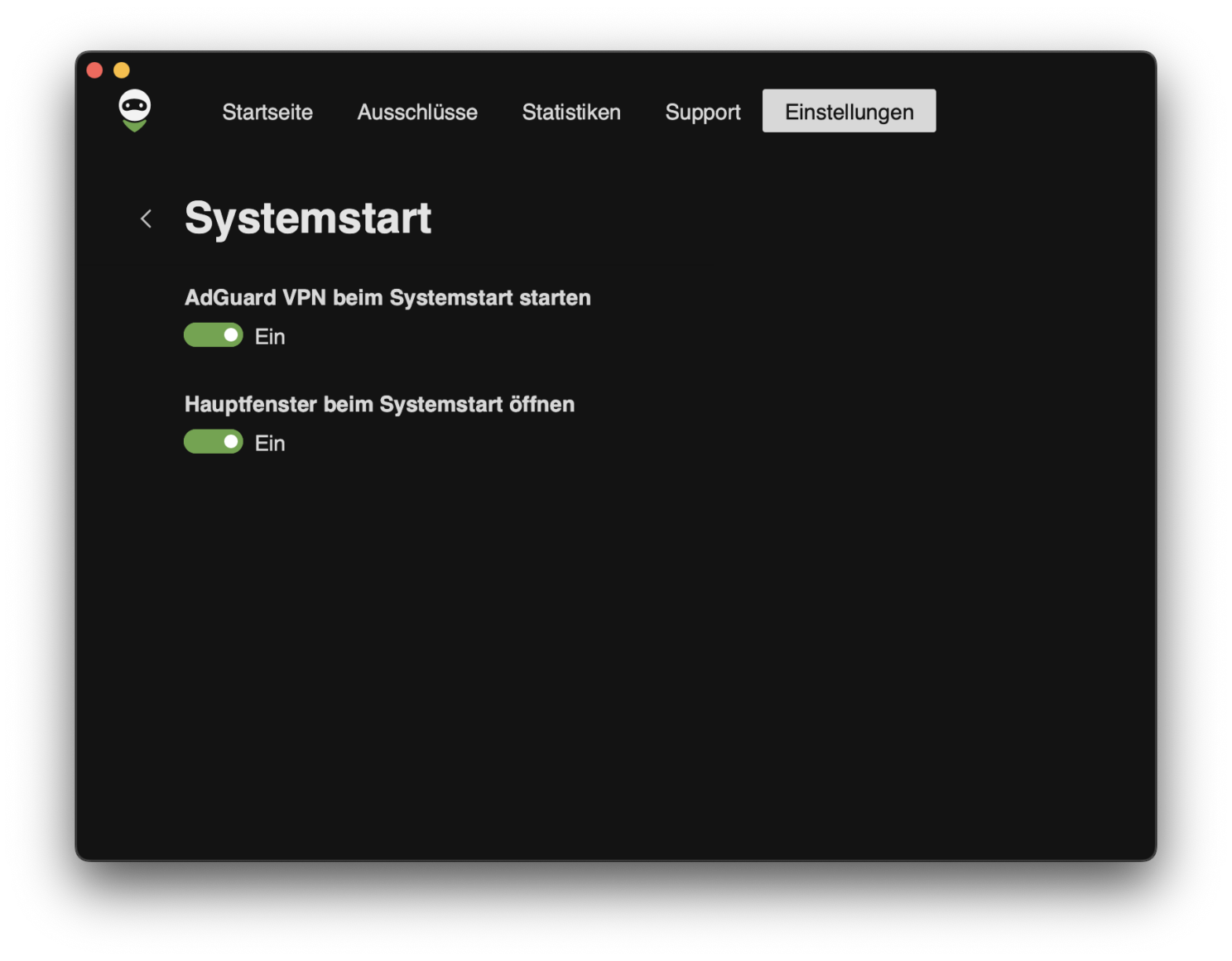1232x961 pixels.
Task: Click the highlighted Einstellungen button
Action: click(x=848, y=110)
